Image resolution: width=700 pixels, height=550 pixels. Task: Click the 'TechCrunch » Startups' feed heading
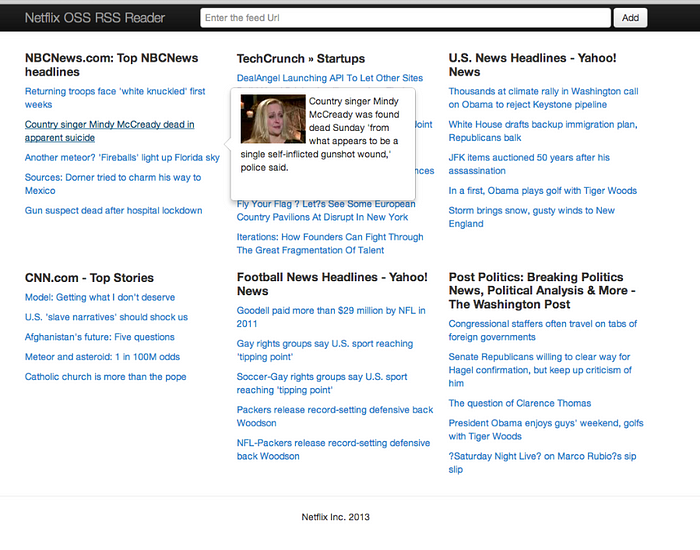(x=300, y=58)
